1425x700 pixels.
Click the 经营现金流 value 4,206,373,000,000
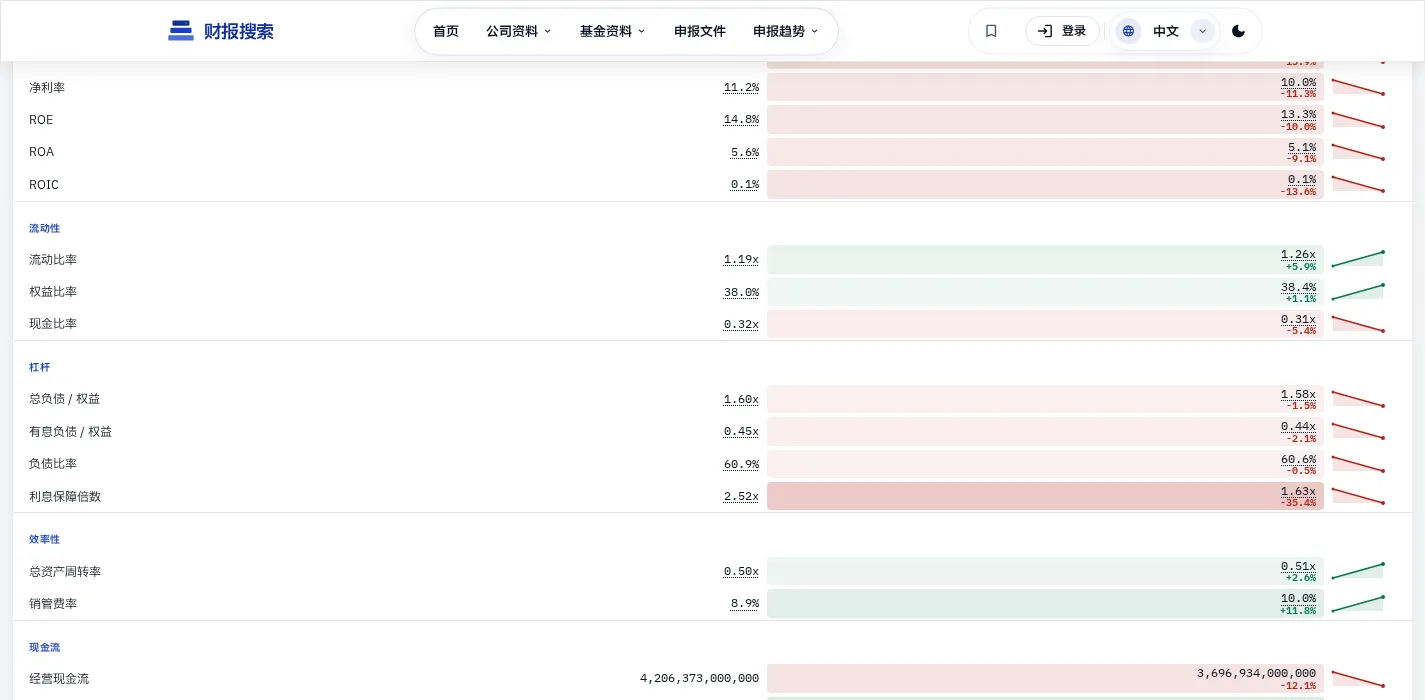coord(699,678)
